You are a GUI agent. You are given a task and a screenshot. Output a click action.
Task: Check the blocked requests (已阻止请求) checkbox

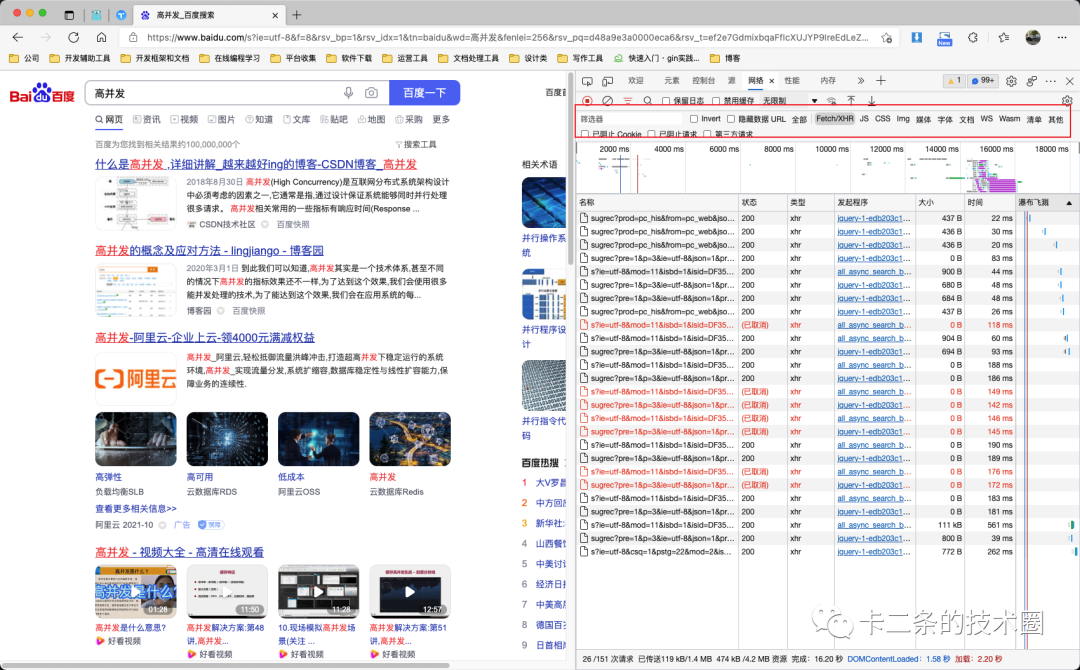(652, 134)
